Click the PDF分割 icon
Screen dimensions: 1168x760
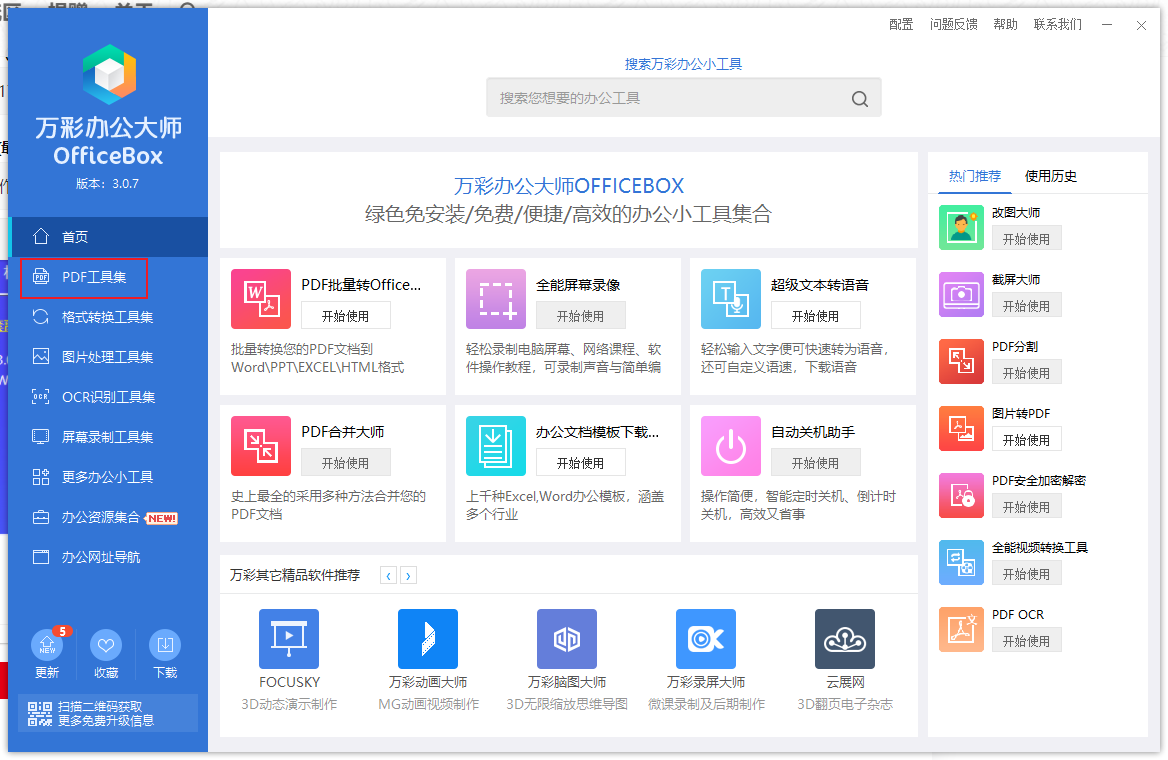tap(961, 361)
